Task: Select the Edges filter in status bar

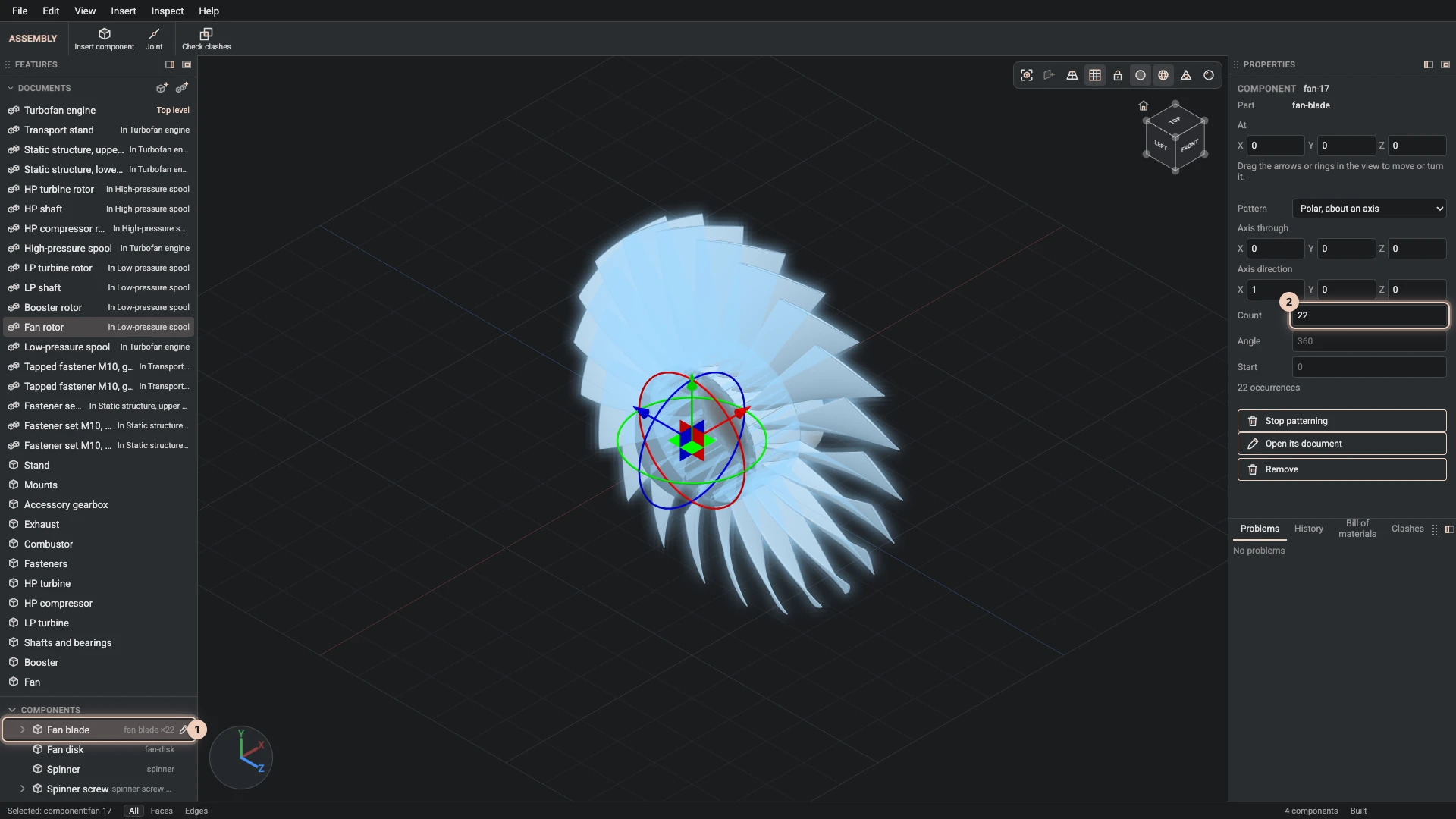Action: click(x=196, y=811)
